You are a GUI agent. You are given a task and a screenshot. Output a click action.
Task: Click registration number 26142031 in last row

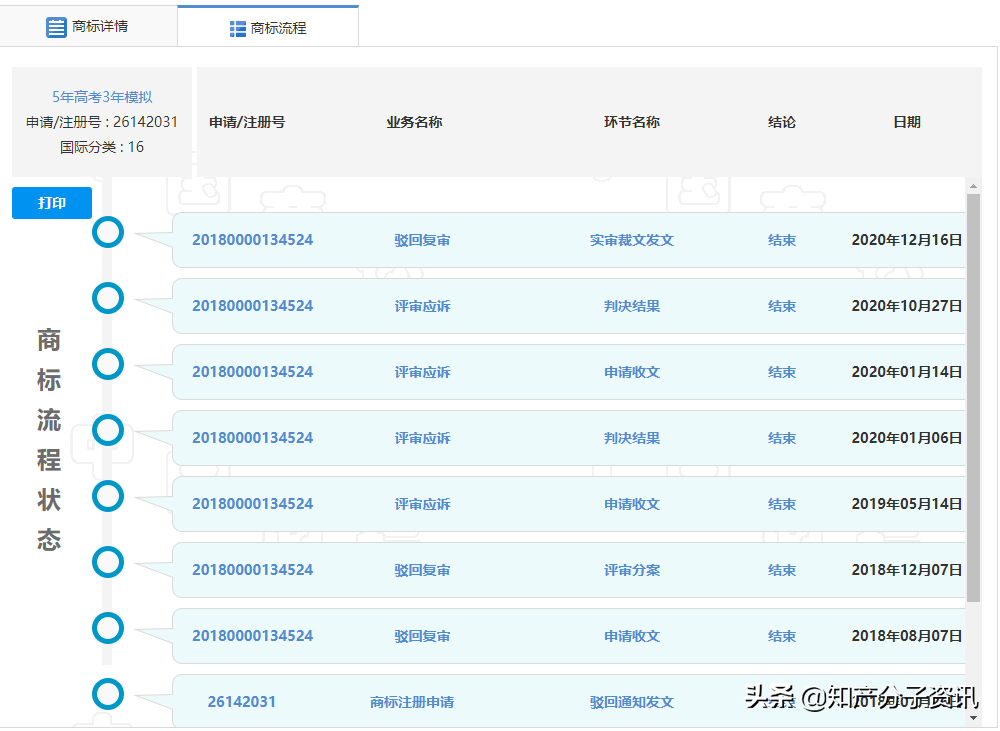pyautogui.click(x=241, y=702)
